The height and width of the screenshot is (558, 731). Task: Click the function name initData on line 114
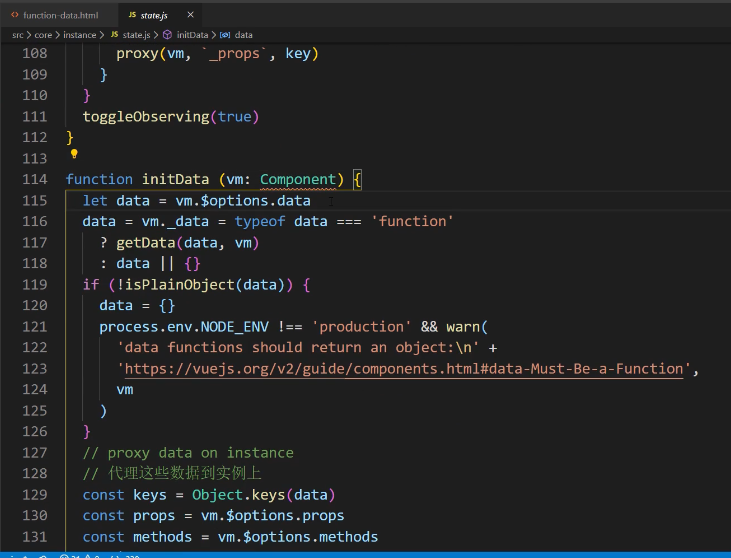coord(175,179)
